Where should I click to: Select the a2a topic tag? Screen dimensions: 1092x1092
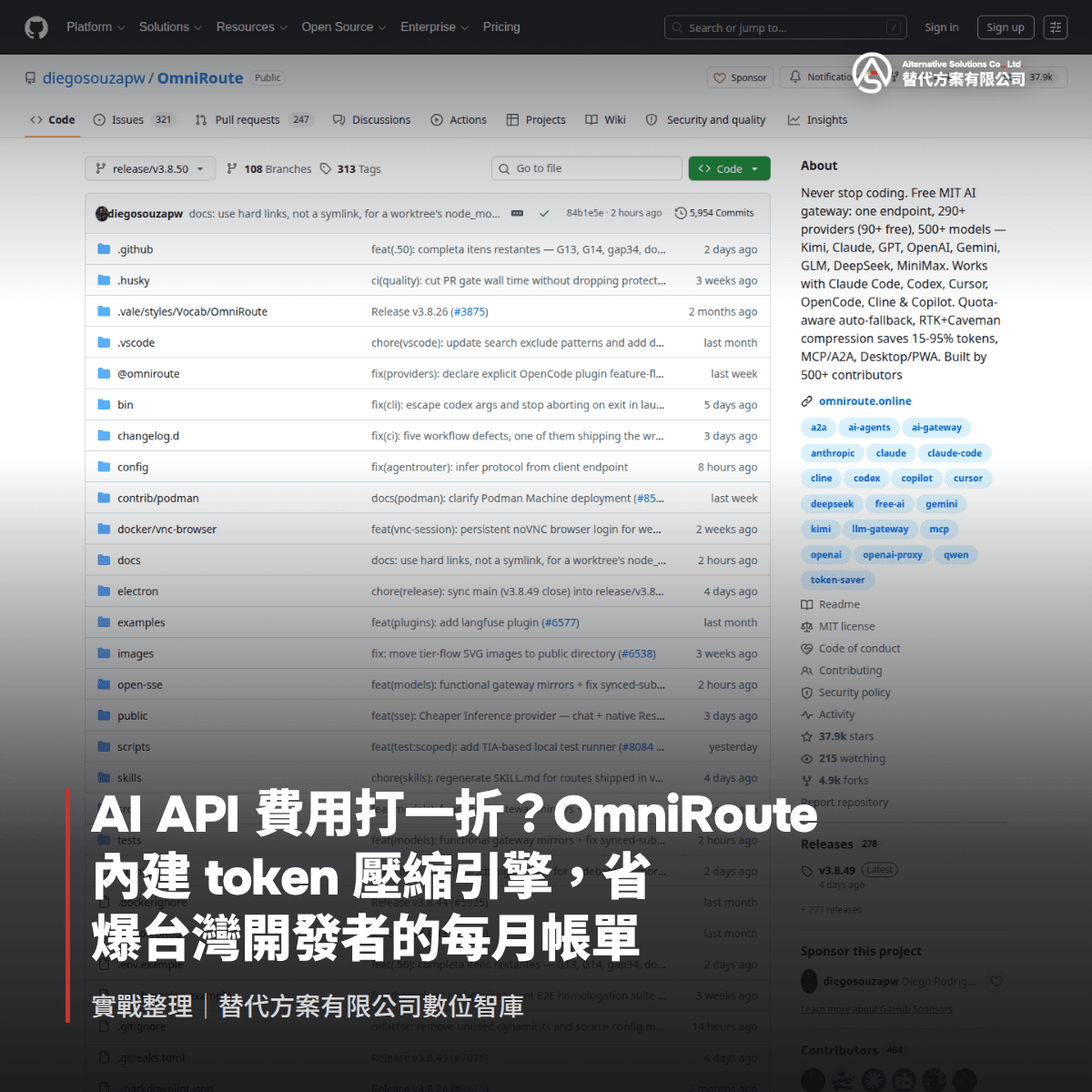(x=819, y=428)
